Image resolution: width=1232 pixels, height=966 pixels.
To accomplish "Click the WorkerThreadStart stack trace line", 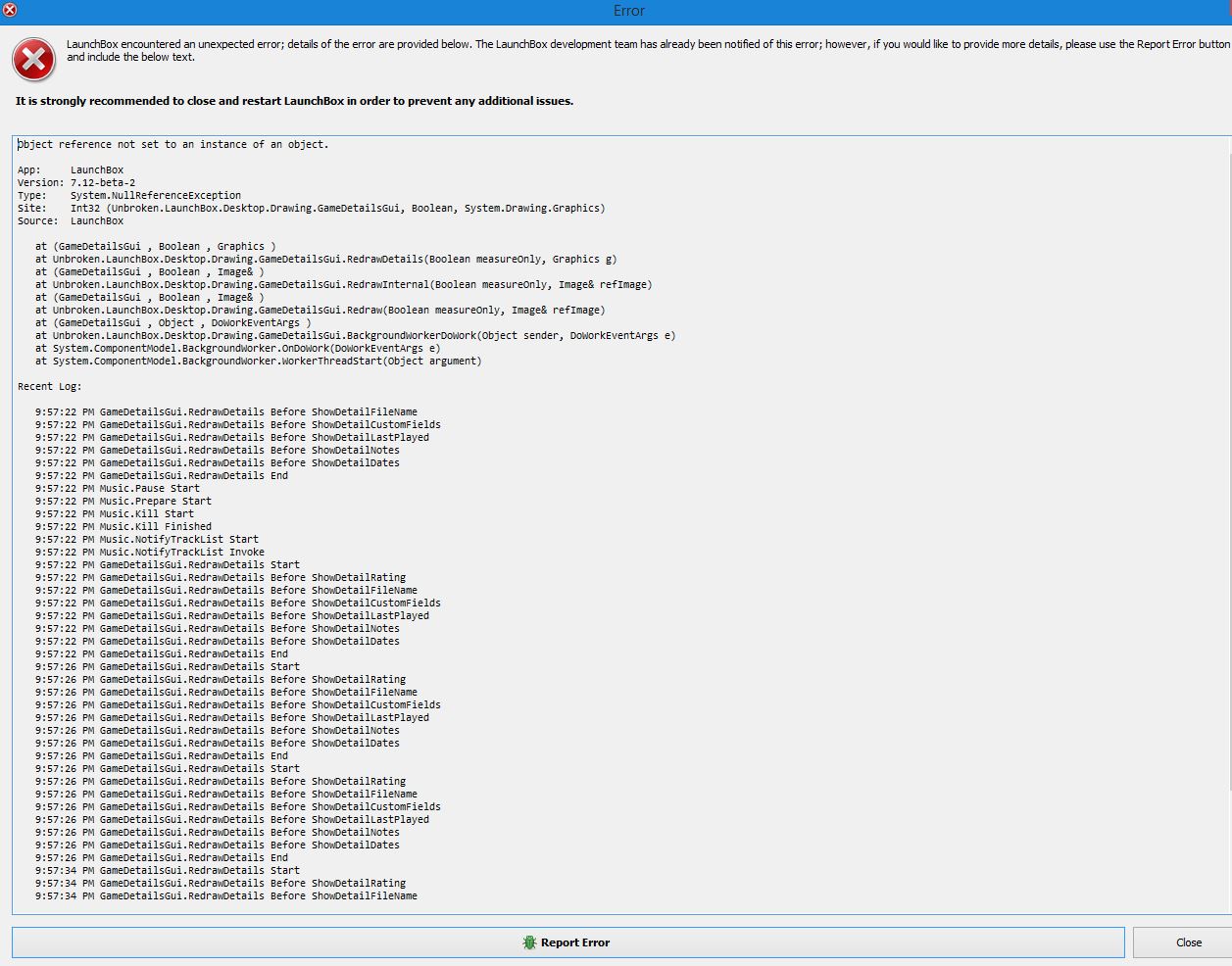I will point(259,361).
